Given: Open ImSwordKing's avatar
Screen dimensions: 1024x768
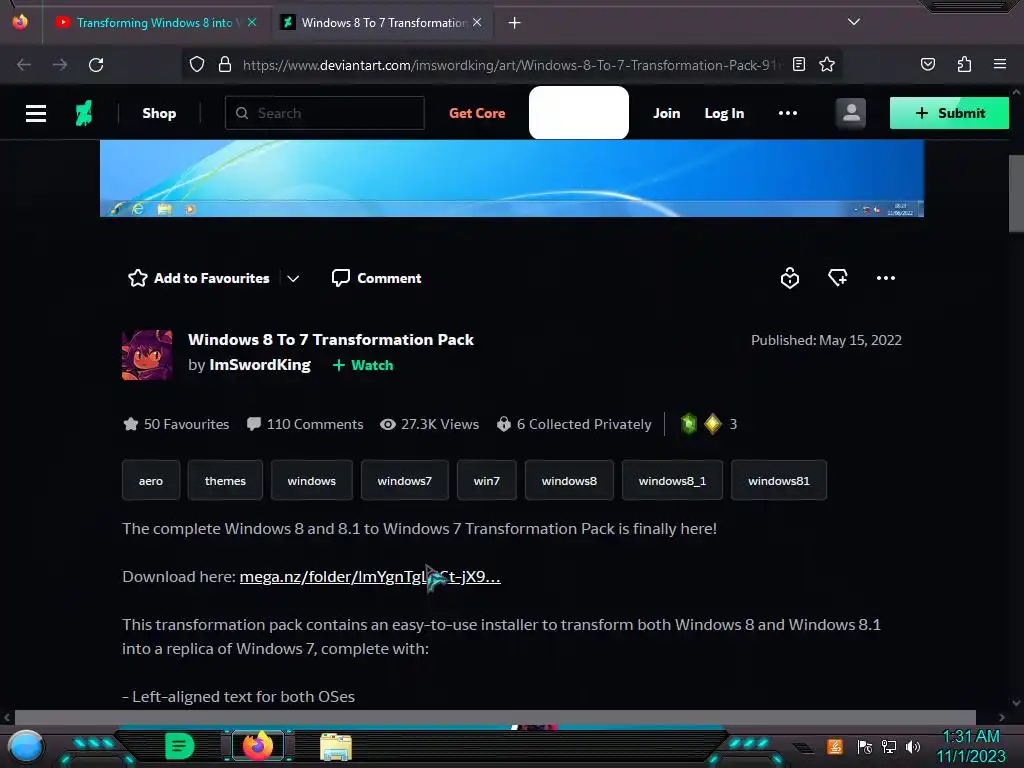Looking at the screenshot, I should coord(147,355).
